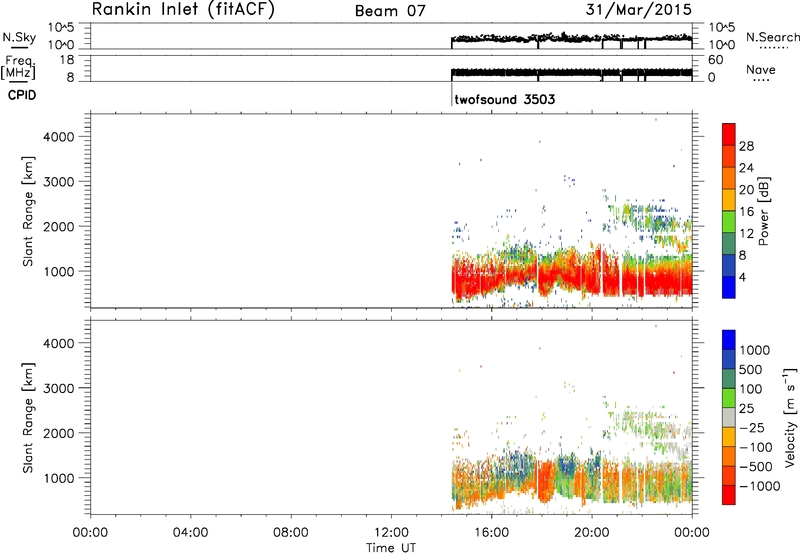Click the 'Velocity [m s-1]' colorbar label
The image size is (800, 554).
(790, 417)
